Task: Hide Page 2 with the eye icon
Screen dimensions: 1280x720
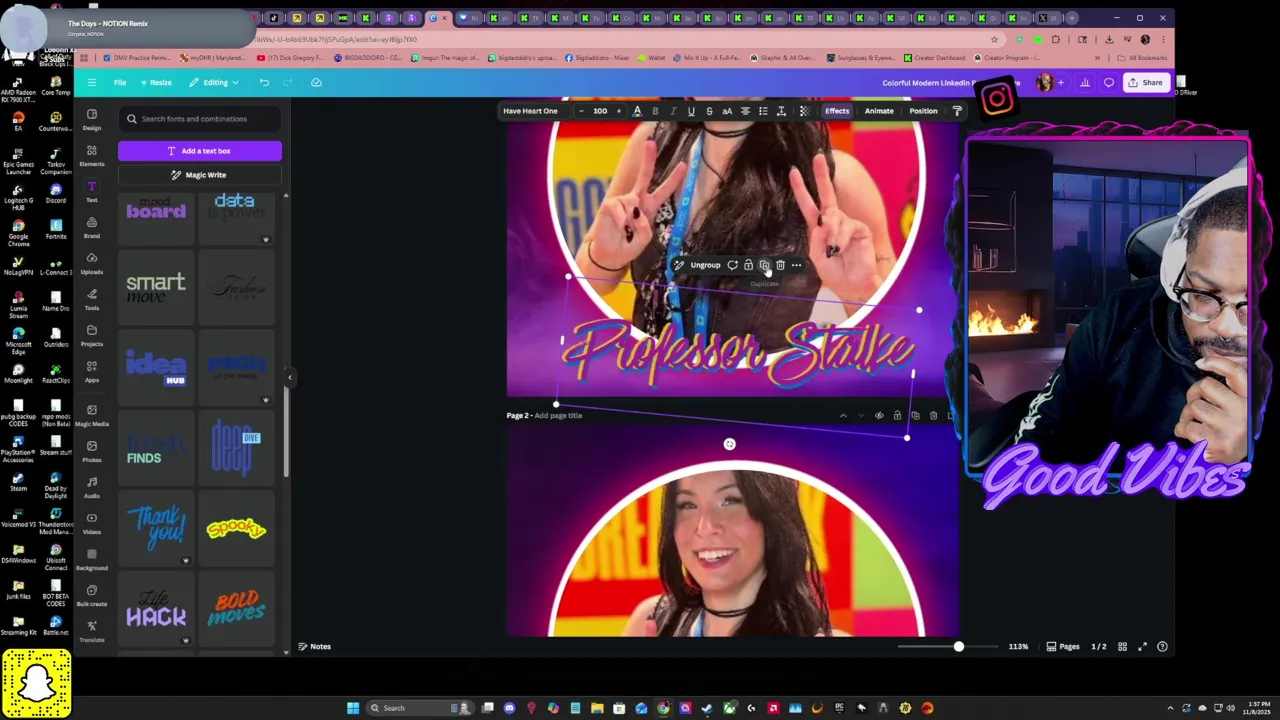Action: point(879,416)
